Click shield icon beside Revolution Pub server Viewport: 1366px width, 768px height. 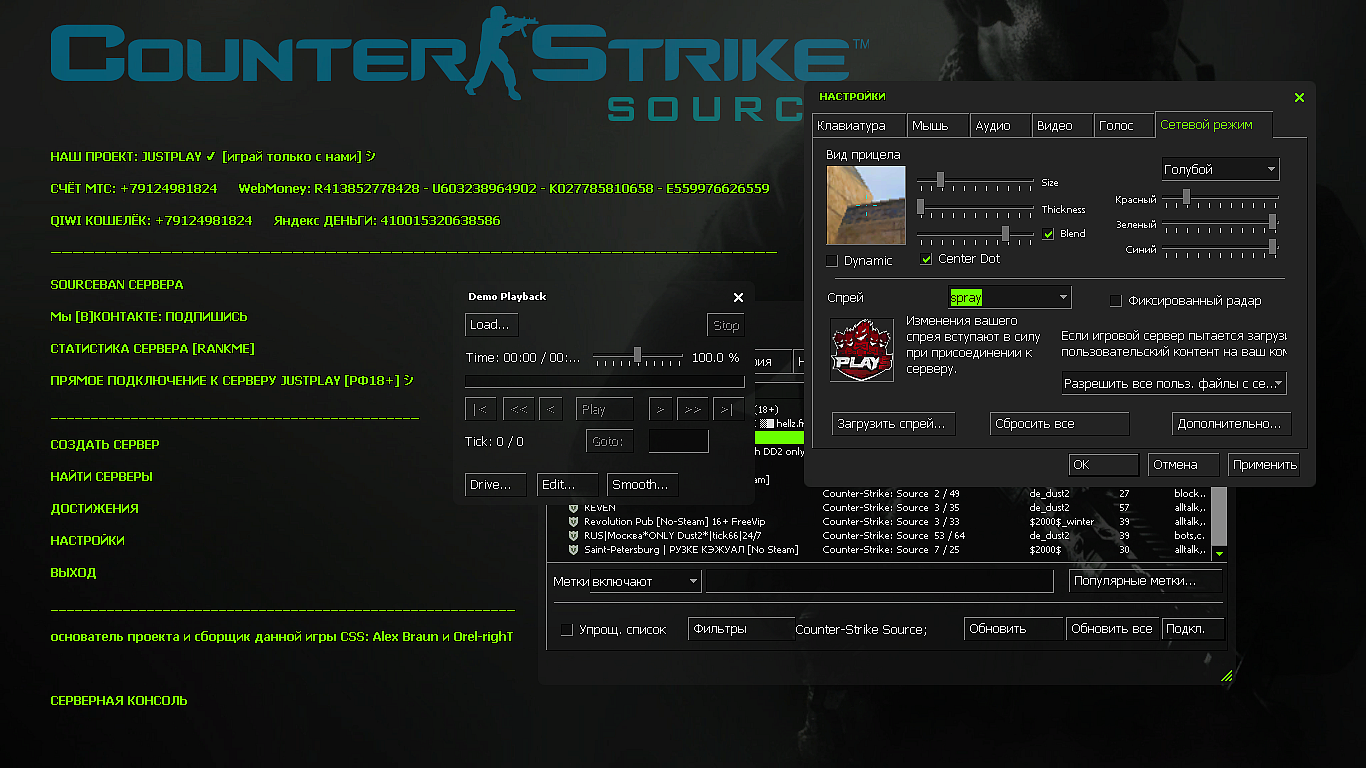574,522
